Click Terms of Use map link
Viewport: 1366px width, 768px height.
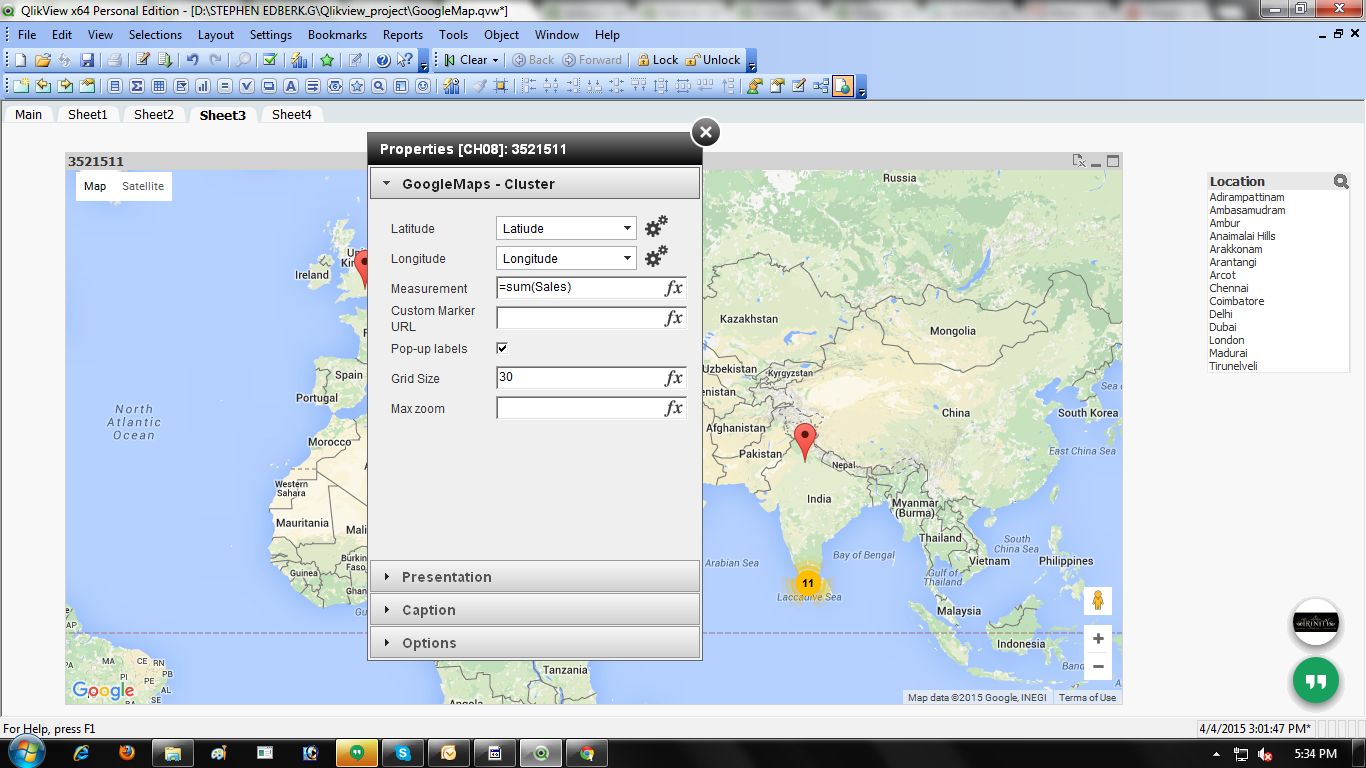1087,697
